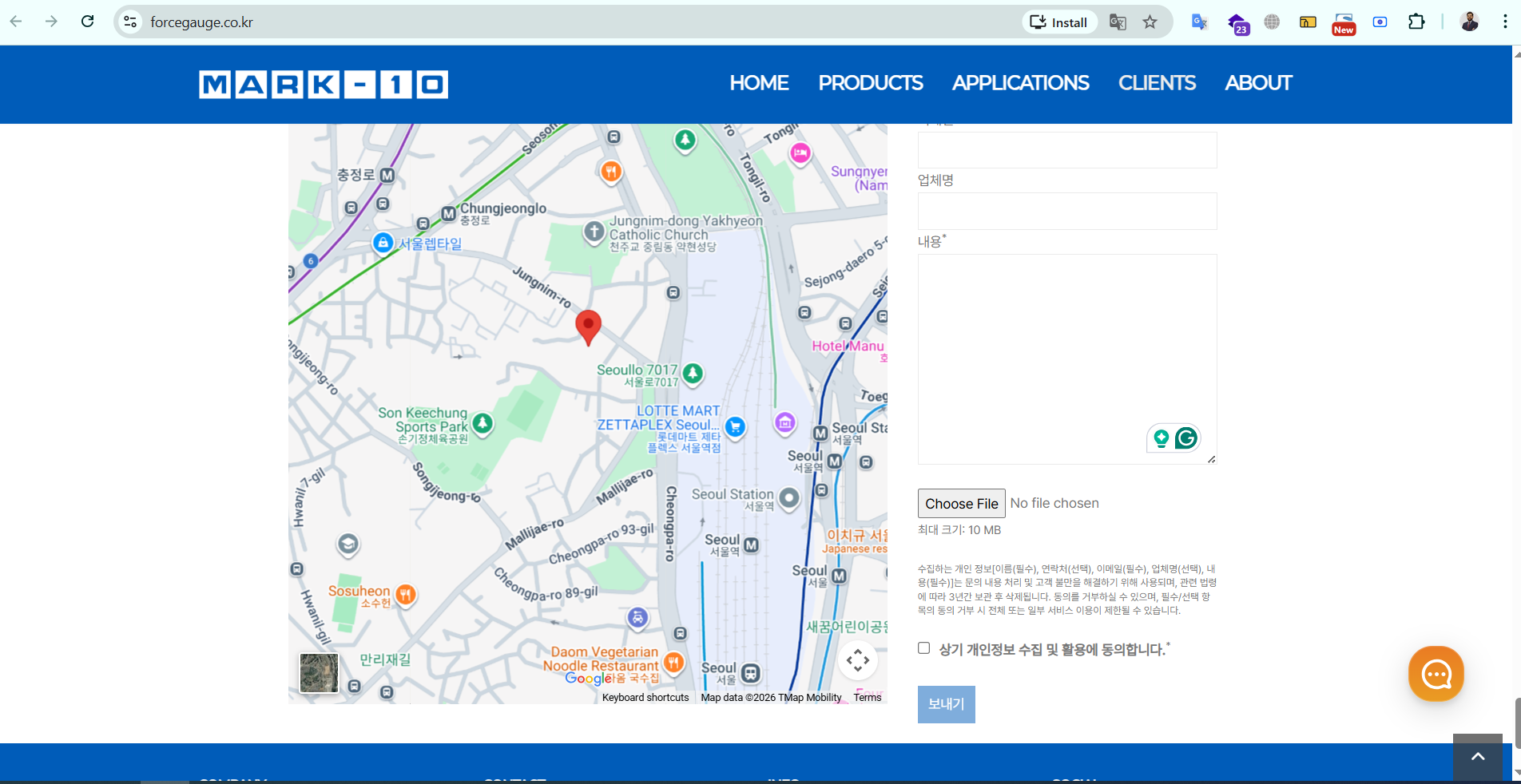This screenshot has height=784, width=1521.
Task: Open the Chrome three-dot menu
Action: coord(1505,22)
